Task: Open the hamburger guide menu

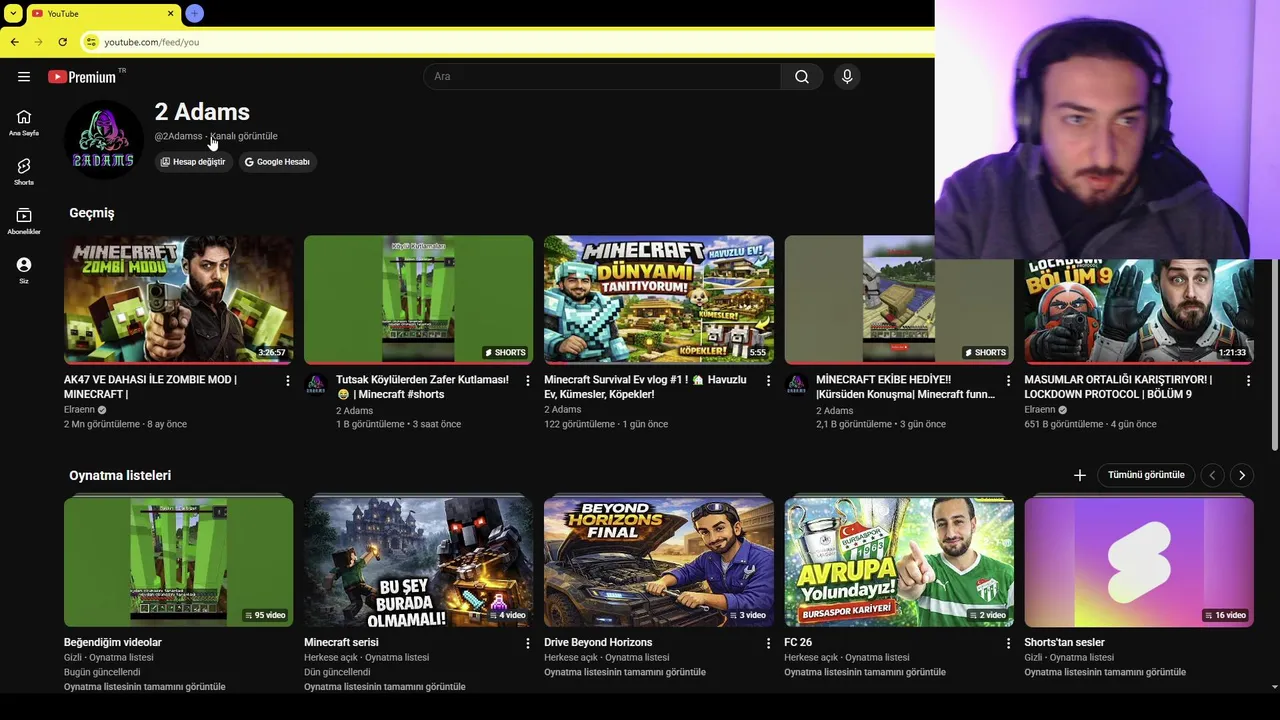Action: pos(24,77)
